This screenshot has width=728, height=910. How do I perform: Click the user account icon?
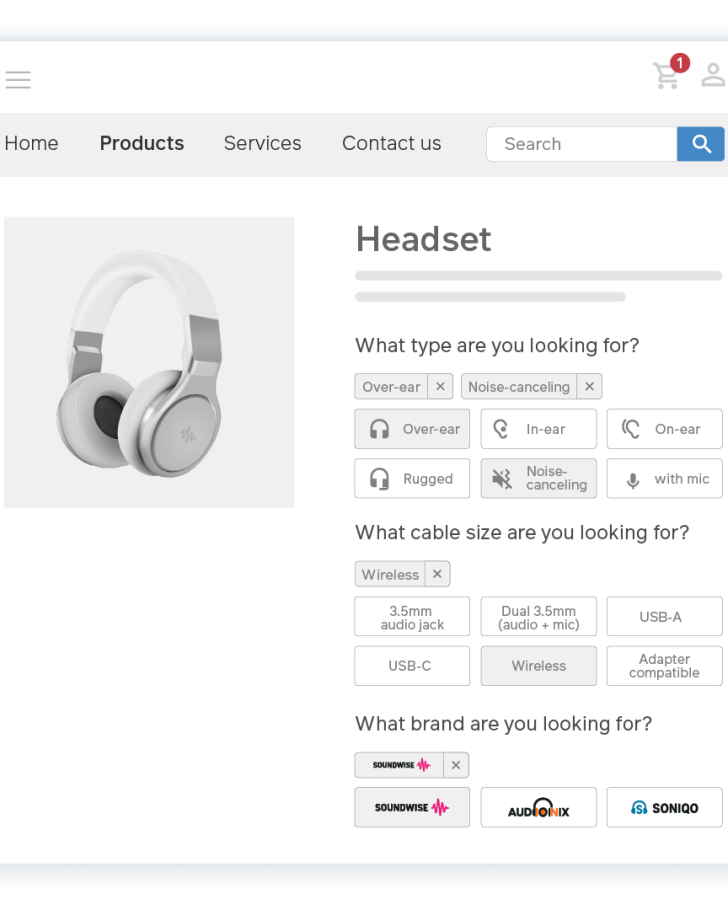711,75
